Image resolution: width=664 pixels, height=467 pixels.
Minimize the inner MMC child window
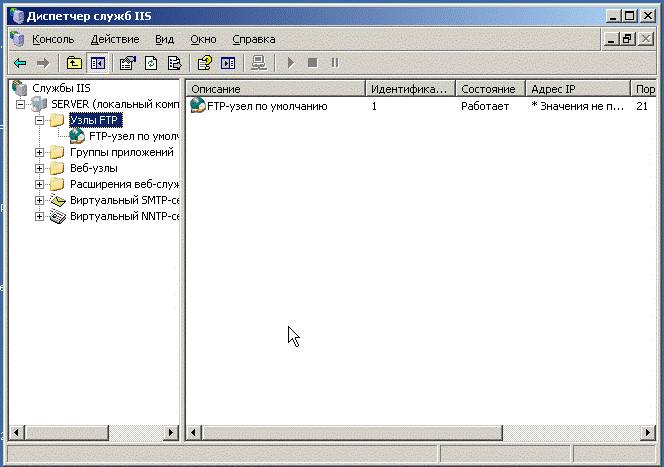coord(611,39)
